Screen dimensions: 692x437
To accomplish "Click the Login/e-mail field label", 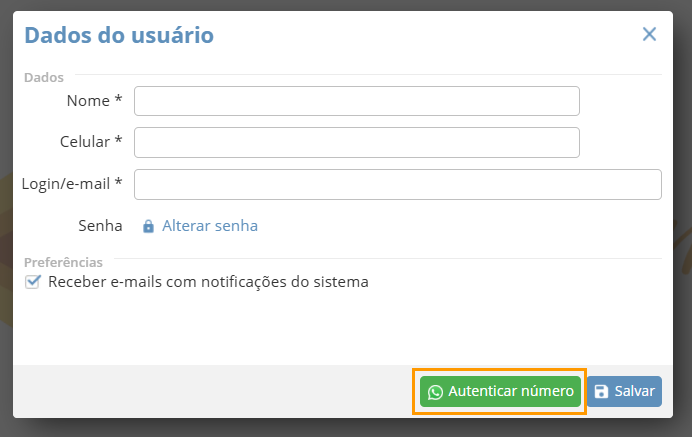I will (x=72, y=184).
